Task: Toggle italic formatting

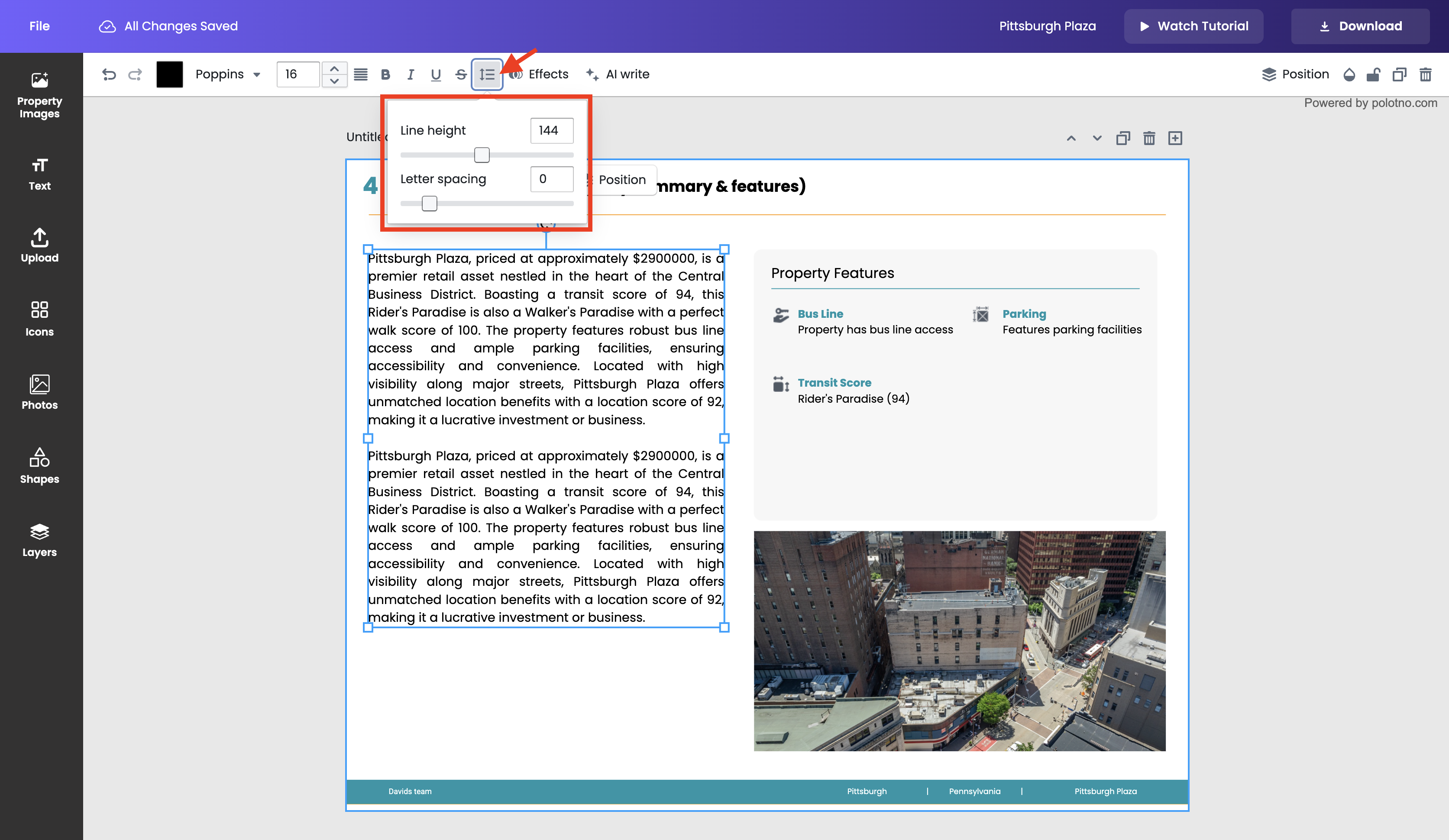Action: pyautogui.click(x=411, y=74)
